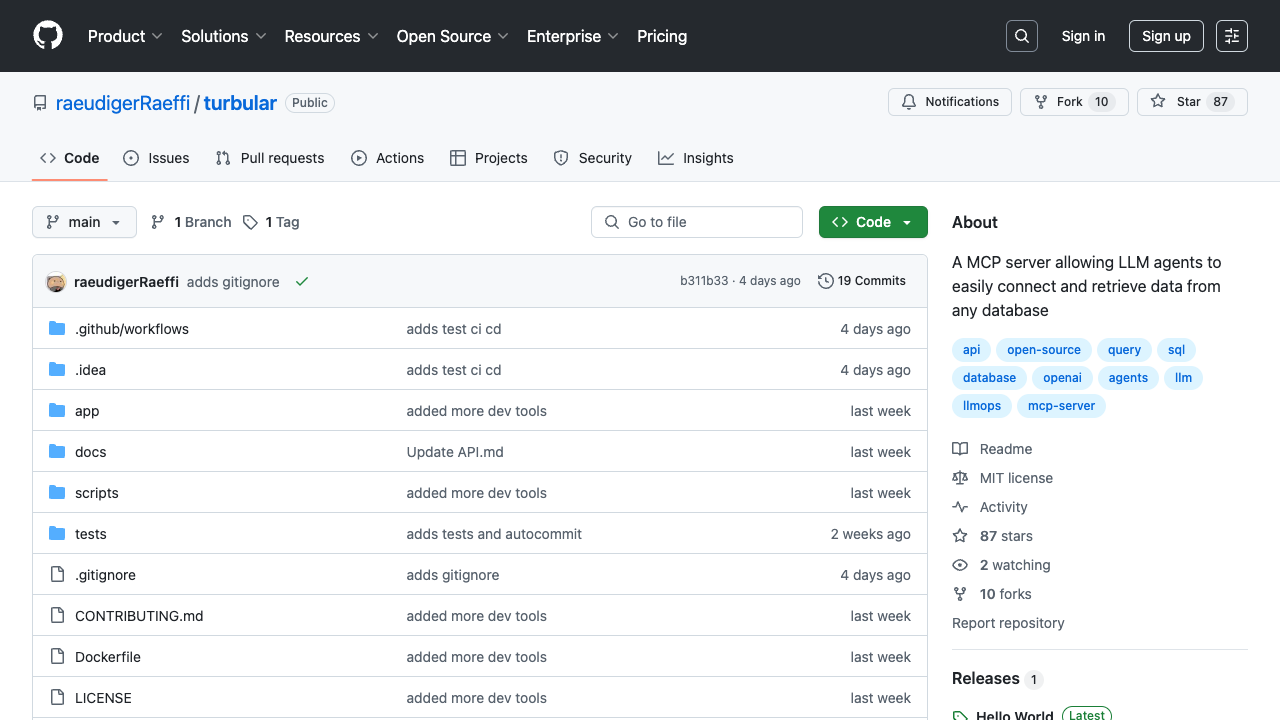
Task: Click the Go to file search field
Action: click(x=697, y=222)
